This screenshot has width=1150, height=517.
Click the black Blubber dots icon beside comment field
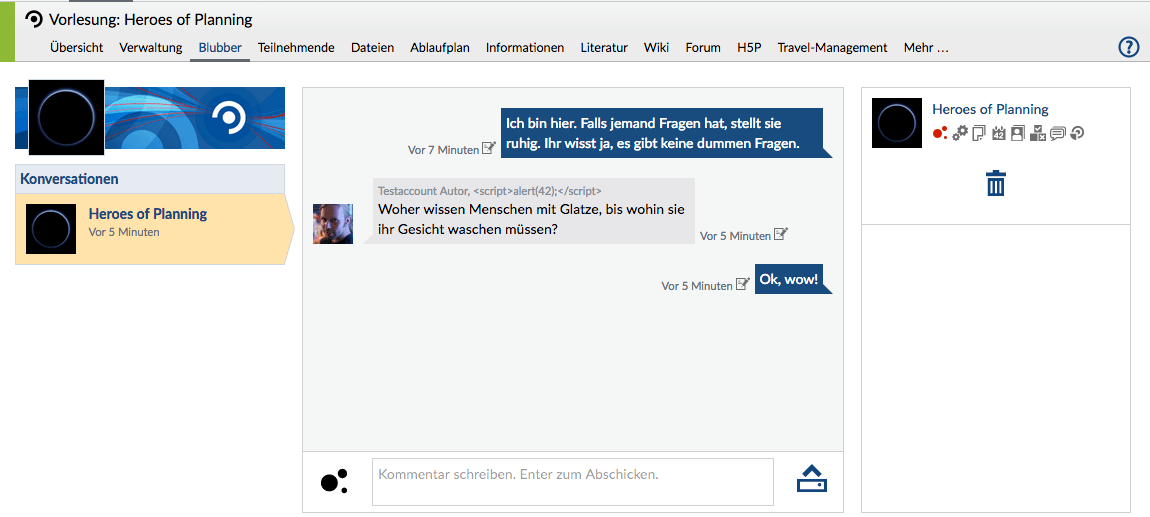tap(334, 481)
